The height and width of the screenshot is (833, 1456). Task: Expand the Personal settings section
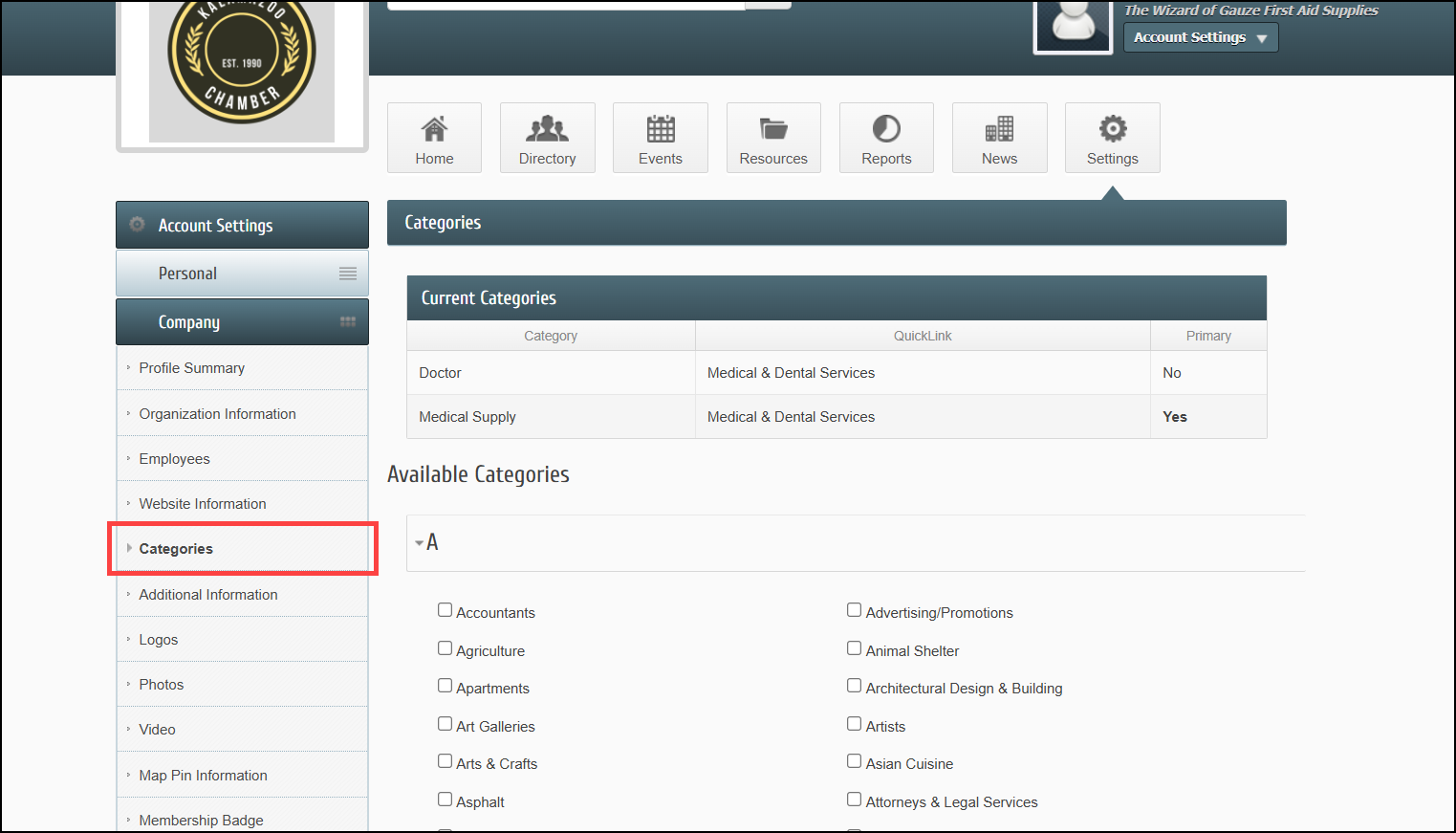(242, 274)
